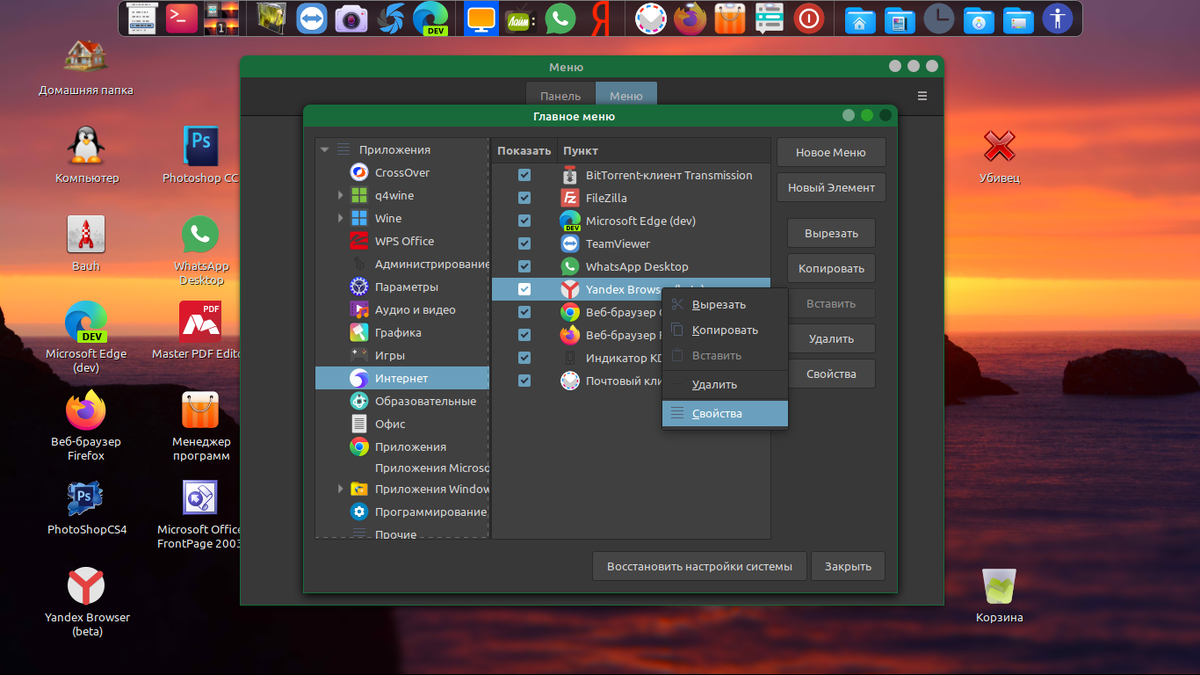
Task: Select the Photoshop CC desktop icon
Action: [x=200, y=156]
